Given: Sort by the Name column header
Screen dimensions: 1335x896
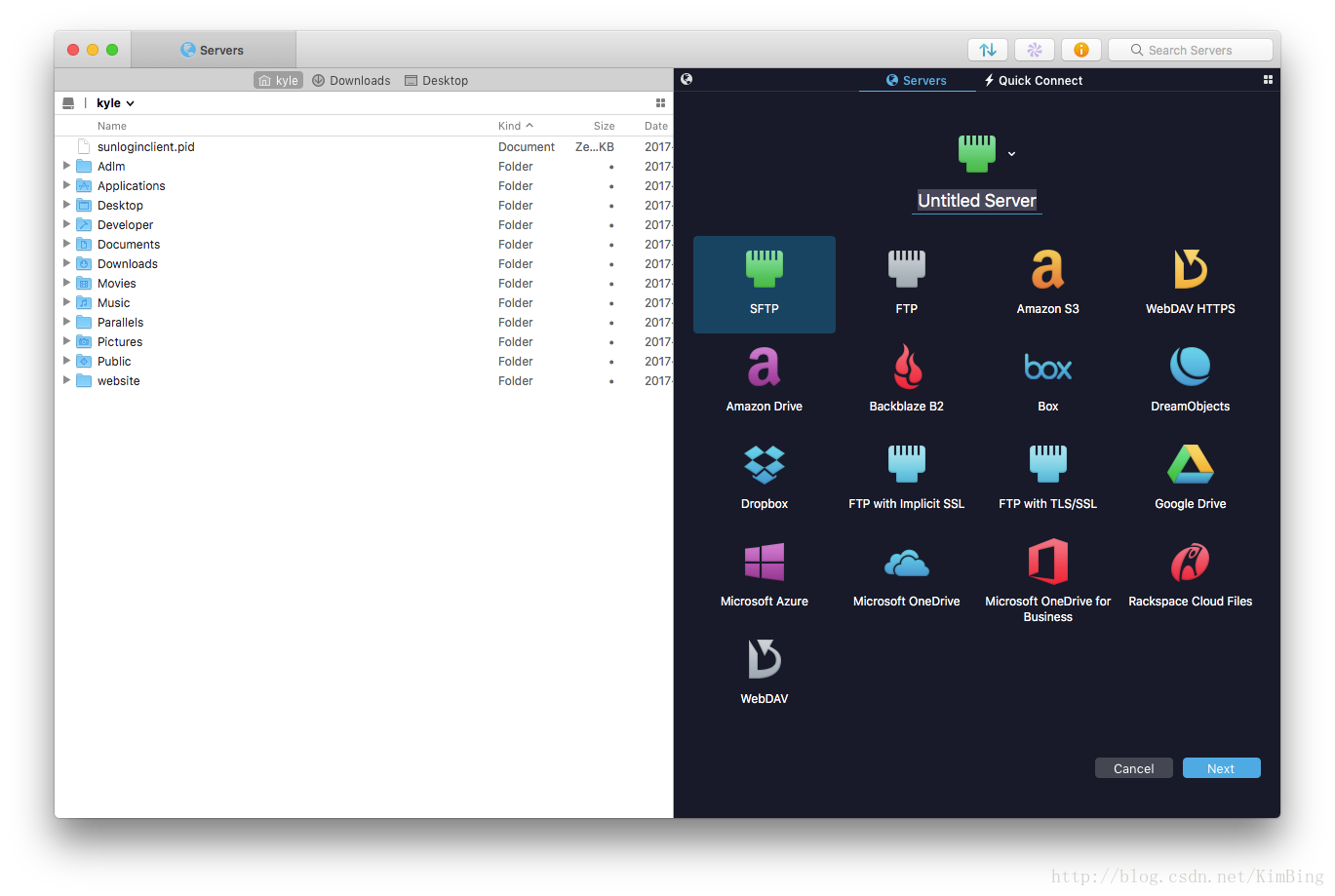Looking at the screenshot, I should (x=112, y=126).
